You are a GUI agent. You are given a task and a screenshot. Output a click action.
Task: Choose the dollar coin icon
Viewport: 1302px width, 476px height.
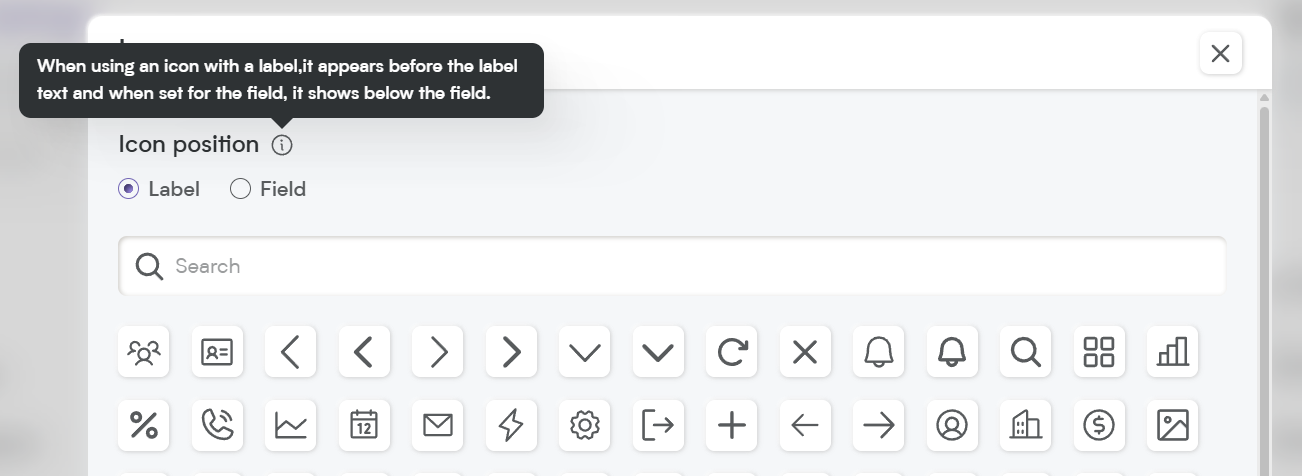pyautogui.click(x=1099, y=425)
